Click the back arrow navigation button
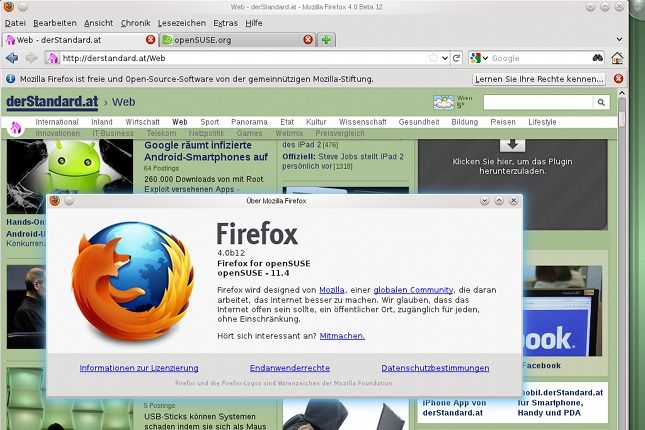The width and height of the screenshot is (645, 430). tap(12, 58)
